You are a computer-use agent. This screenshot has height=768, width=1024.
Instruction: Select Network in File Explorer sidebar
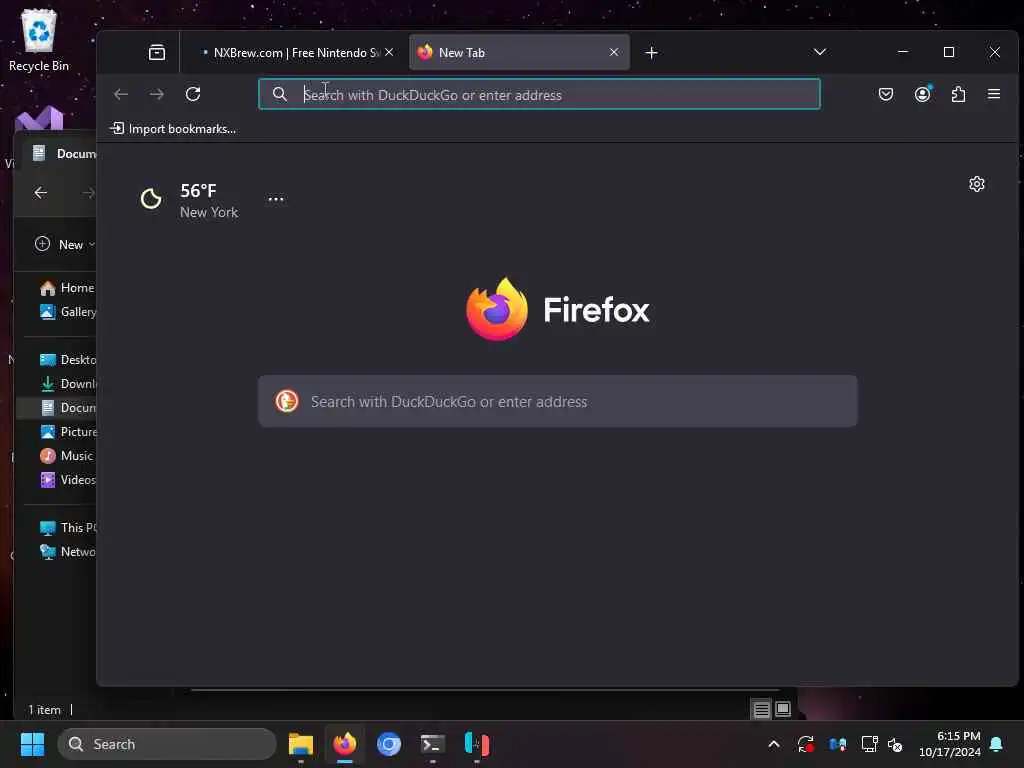pyautogui.click(x=68, y=552)
